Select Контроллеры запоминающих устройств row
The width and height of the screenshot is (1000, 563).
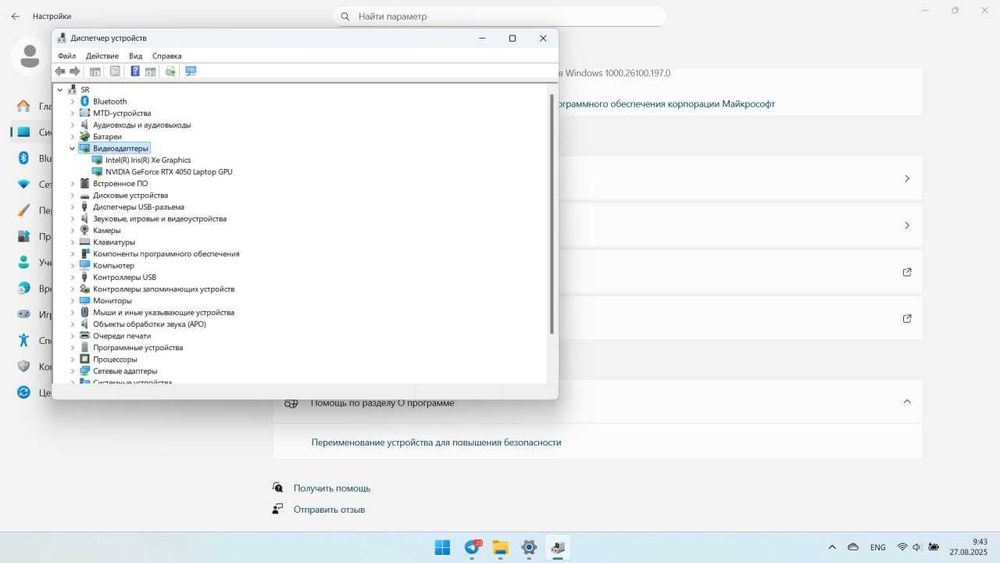pyautogui.click(x=164, y=289)
